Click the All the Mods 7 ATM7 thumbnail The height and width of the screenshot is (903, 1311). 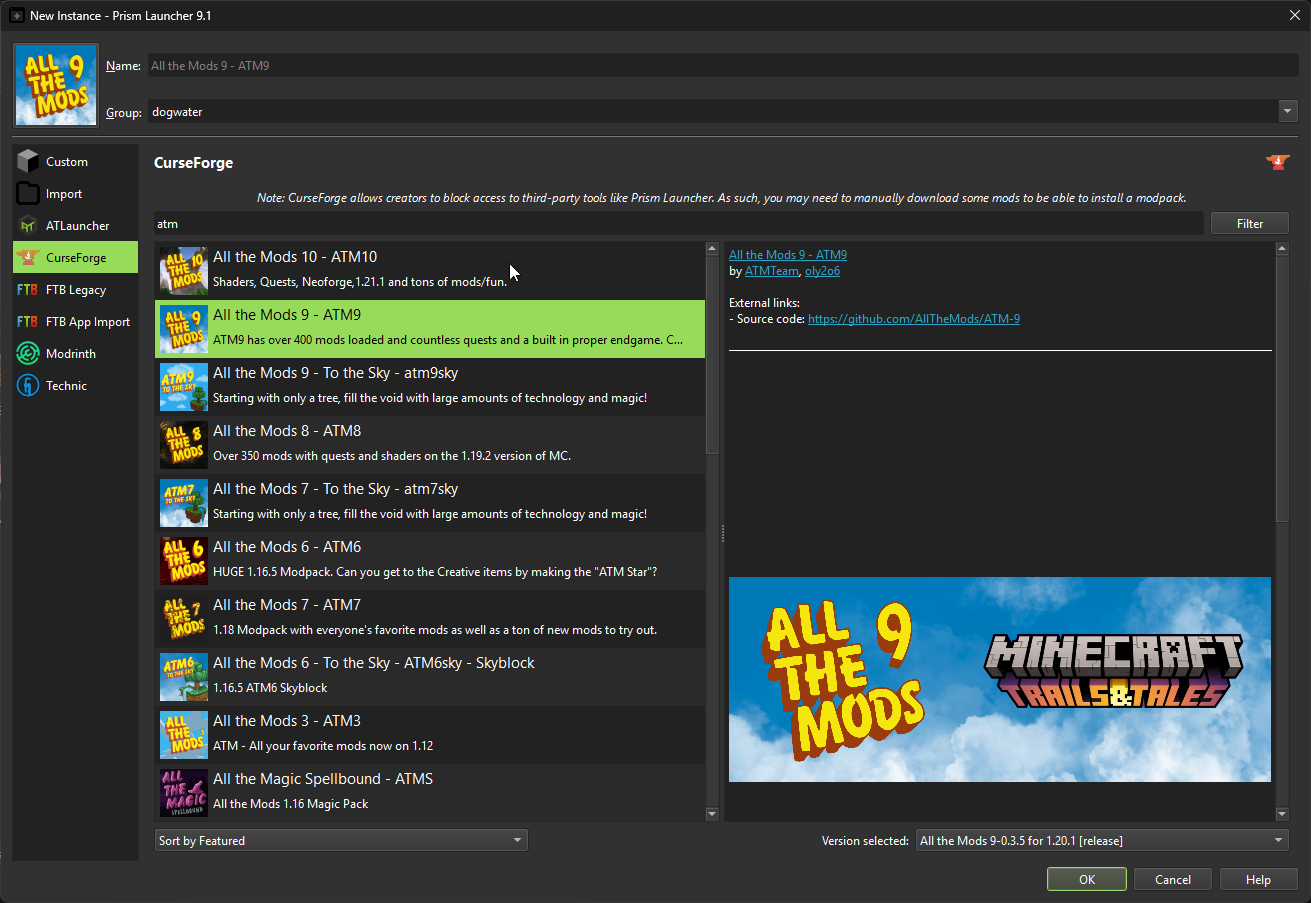pyautogui.click(x=184, y=619)
